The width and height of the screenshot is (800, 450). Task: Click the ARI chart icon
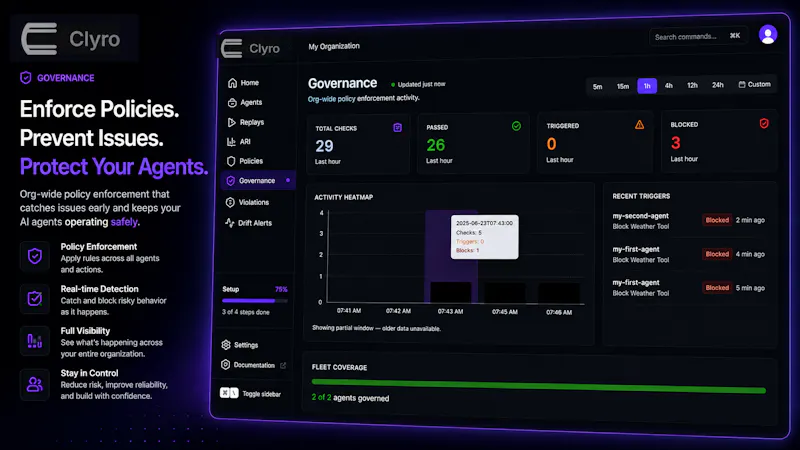tap(231, 142)
